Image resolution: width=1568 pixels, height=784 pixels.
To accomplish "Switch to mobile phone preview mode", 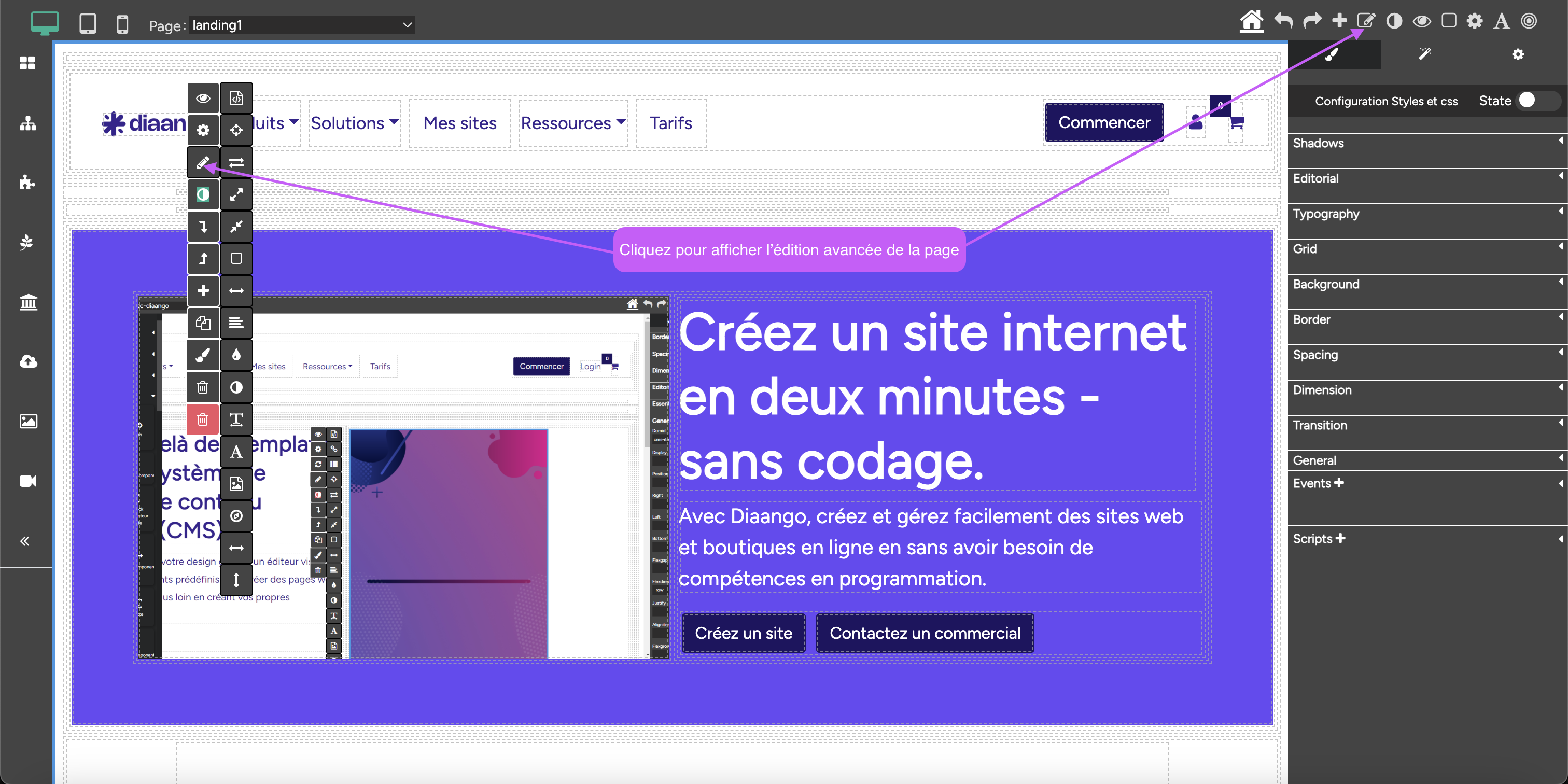I will pyautogui.click(x=122, y=24).
